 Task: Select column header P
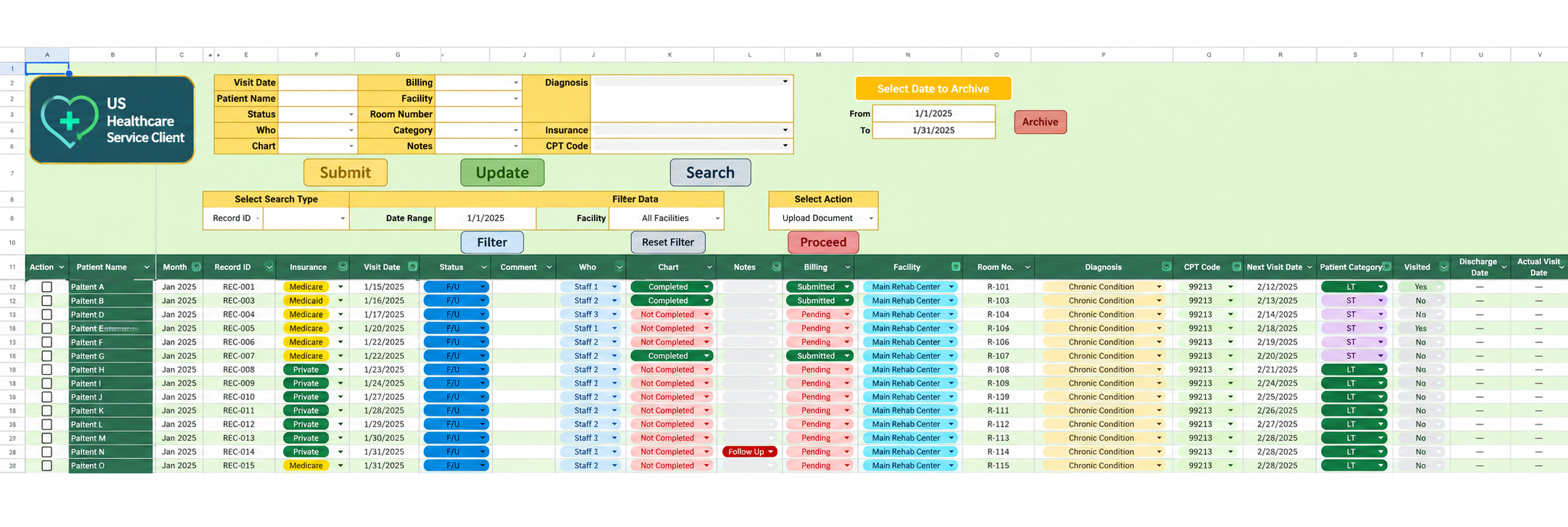point(1104,54)
